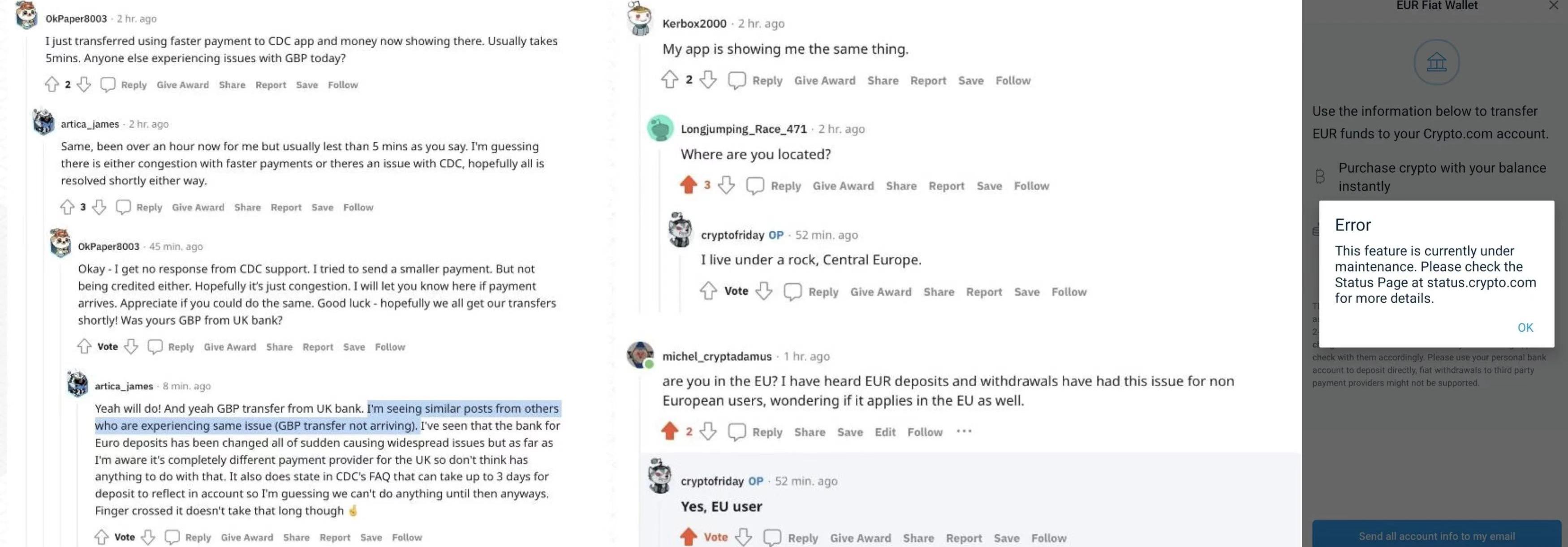Toggle upvote on michel_cryptadamus's comment

click(670, 431)
